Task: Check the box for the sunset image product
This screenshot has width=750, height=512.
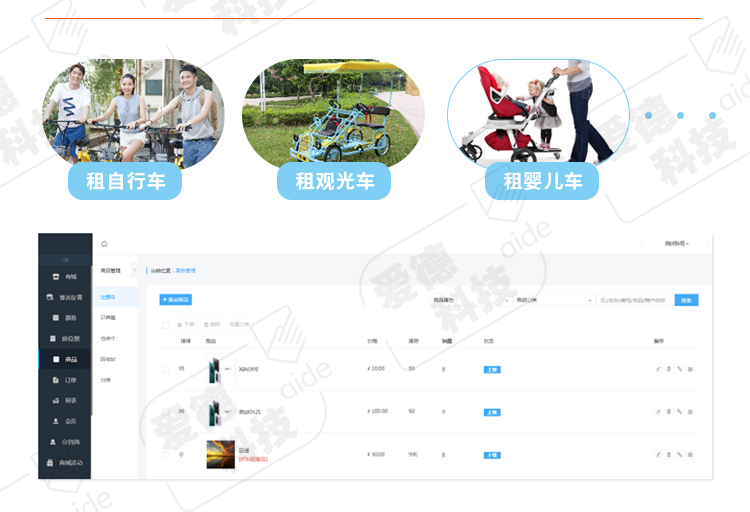Action: pos(166,454)
